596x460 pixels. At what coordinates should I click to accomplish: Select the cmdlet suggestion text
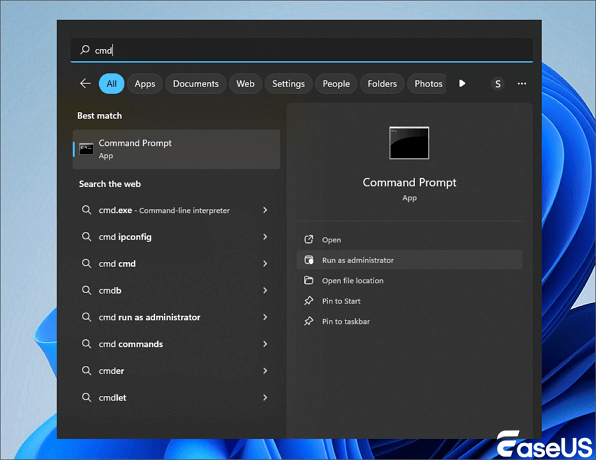[112, 398]
